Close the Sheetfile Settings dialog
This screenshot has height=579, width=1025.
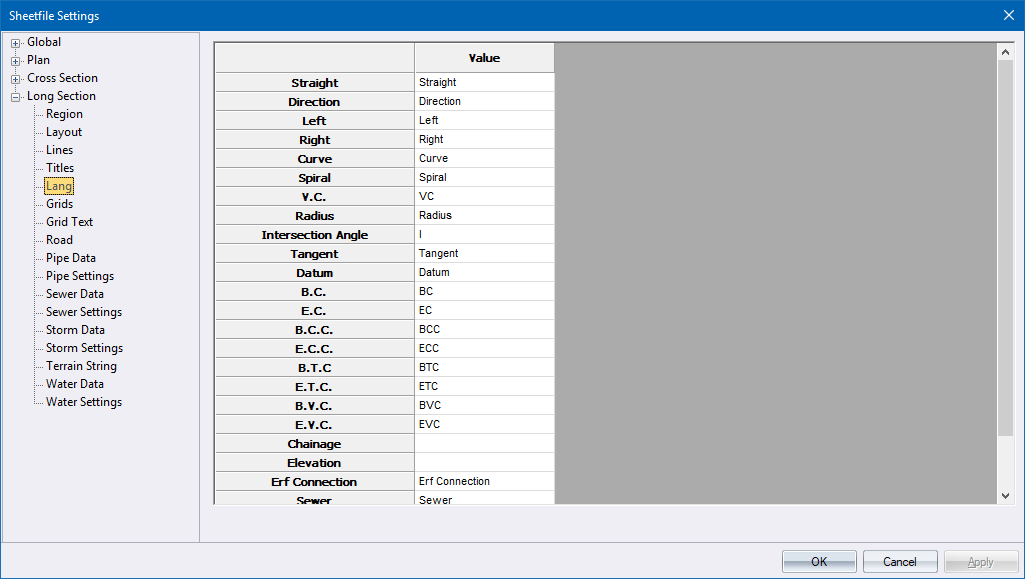coord(1008,15)
